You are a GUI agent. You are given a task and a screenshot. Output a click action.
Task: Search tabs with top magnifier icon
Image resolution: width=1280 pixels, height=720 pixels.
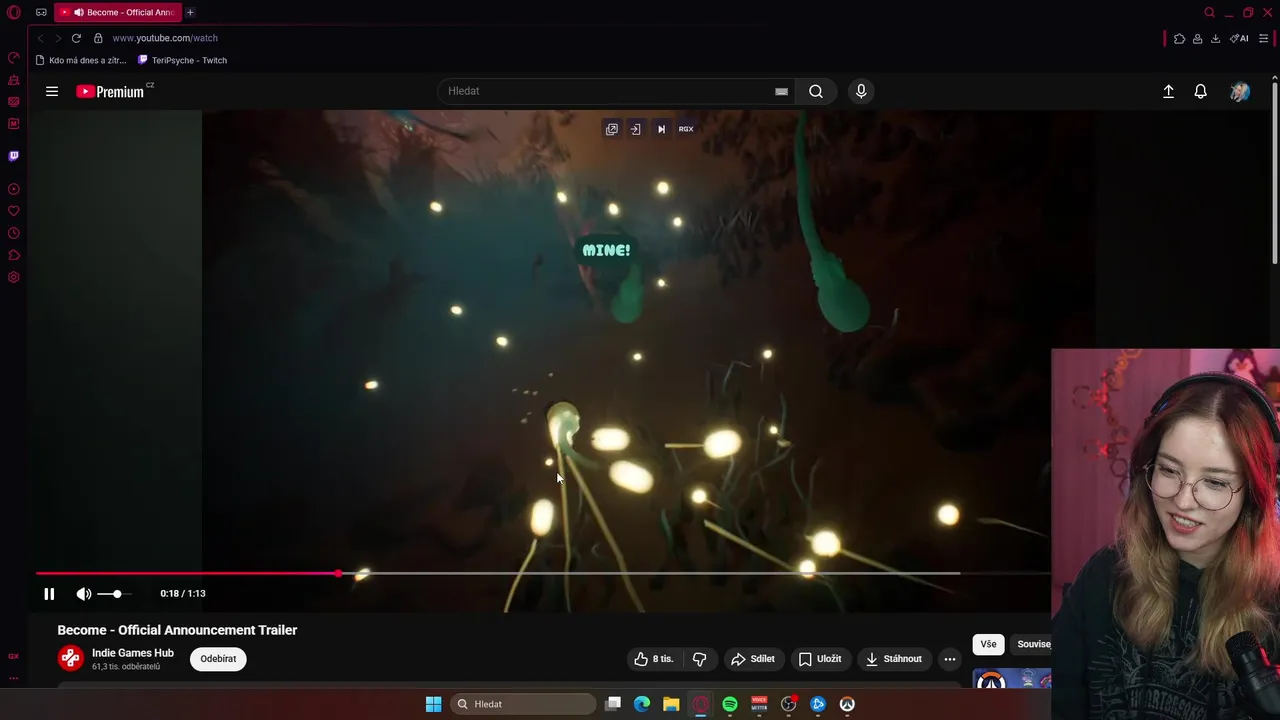point(1209,12)
